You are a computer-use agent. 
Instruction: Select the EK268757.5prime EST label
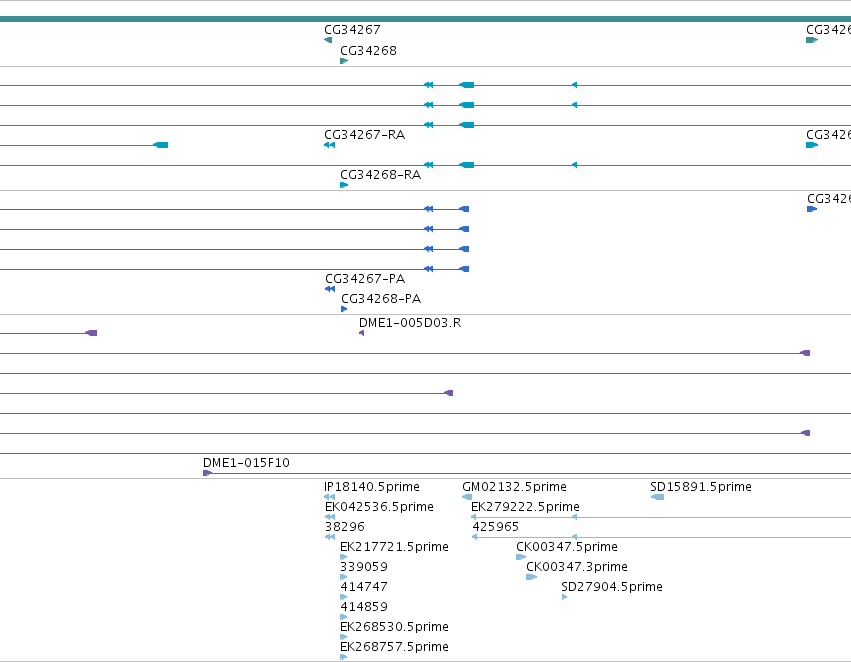pos(394,646)
